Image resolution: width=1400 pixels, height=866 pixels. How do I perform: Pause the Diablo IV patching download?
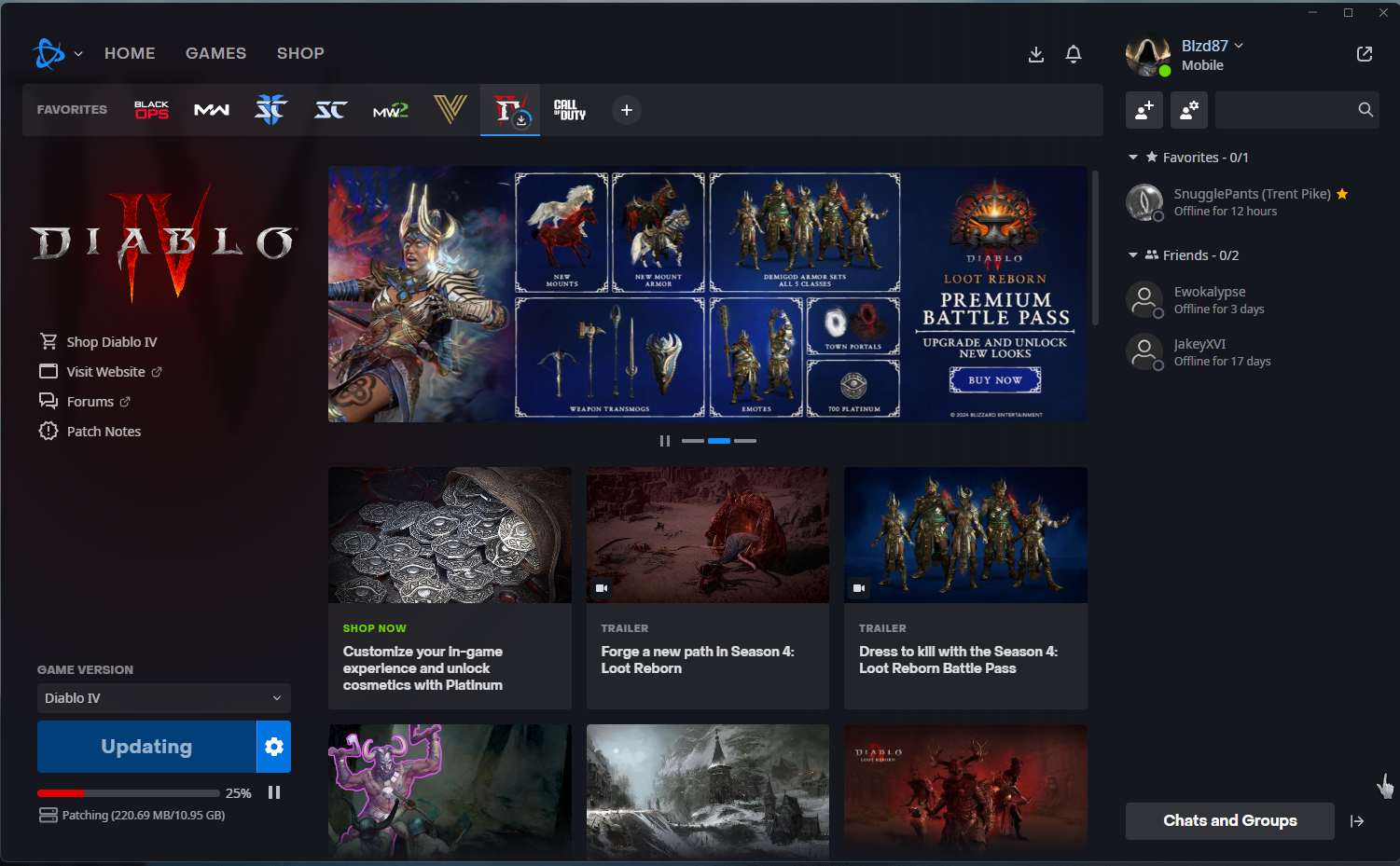click(x=274, y=792)
